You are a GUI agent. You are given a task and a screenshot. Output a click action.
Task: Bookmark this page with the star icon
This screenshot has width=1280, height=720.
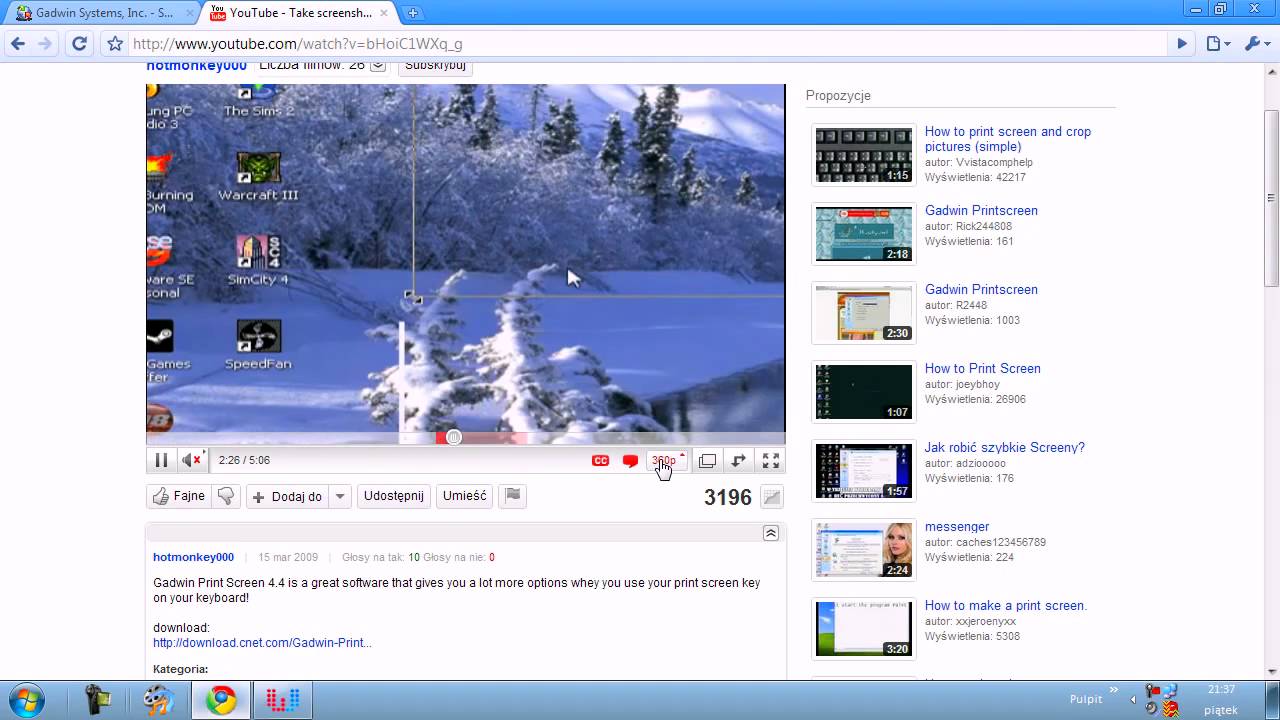point(115,44)
